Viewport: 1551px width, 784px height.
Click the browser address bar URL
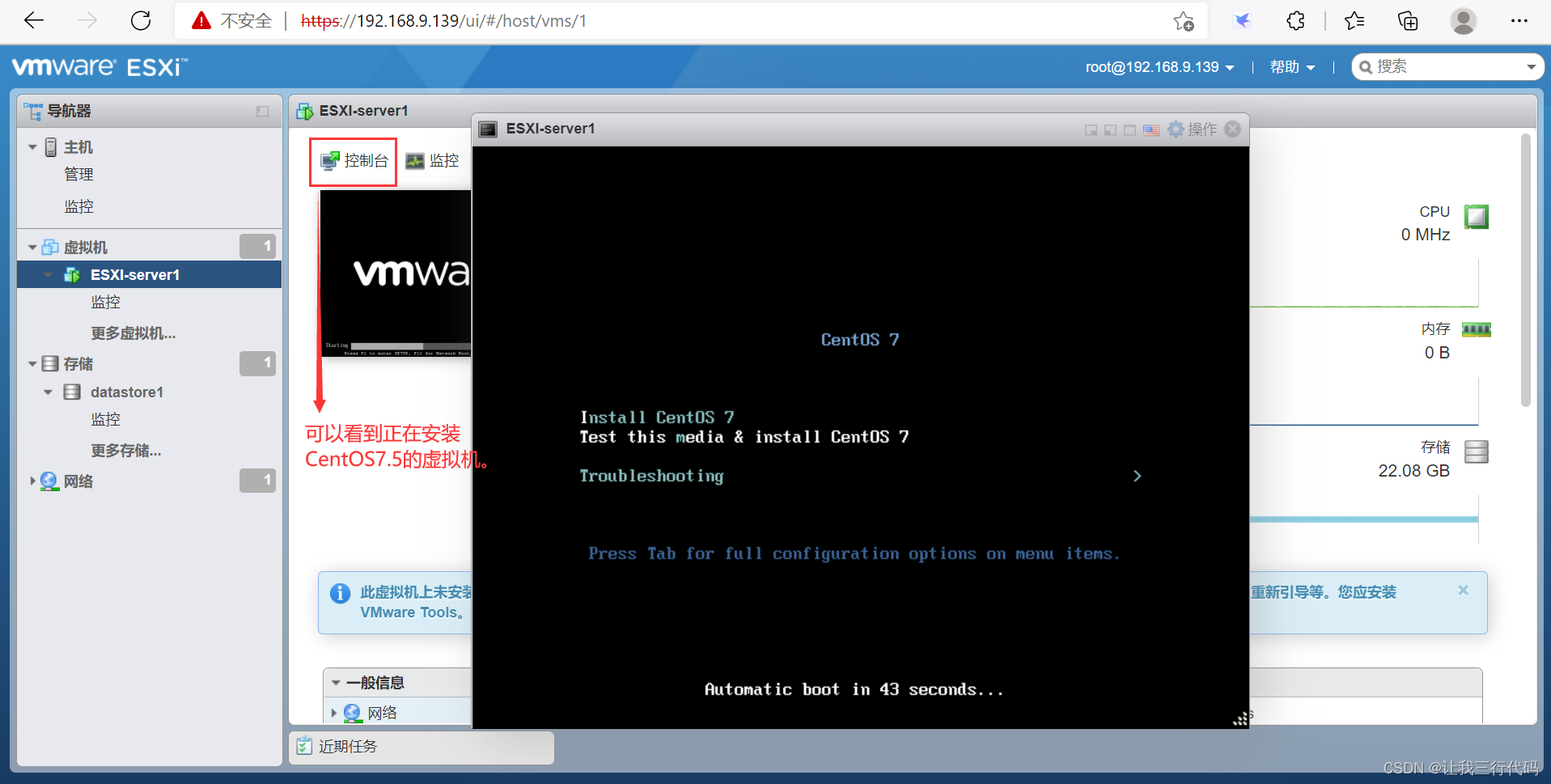click(x=443, y=21)
